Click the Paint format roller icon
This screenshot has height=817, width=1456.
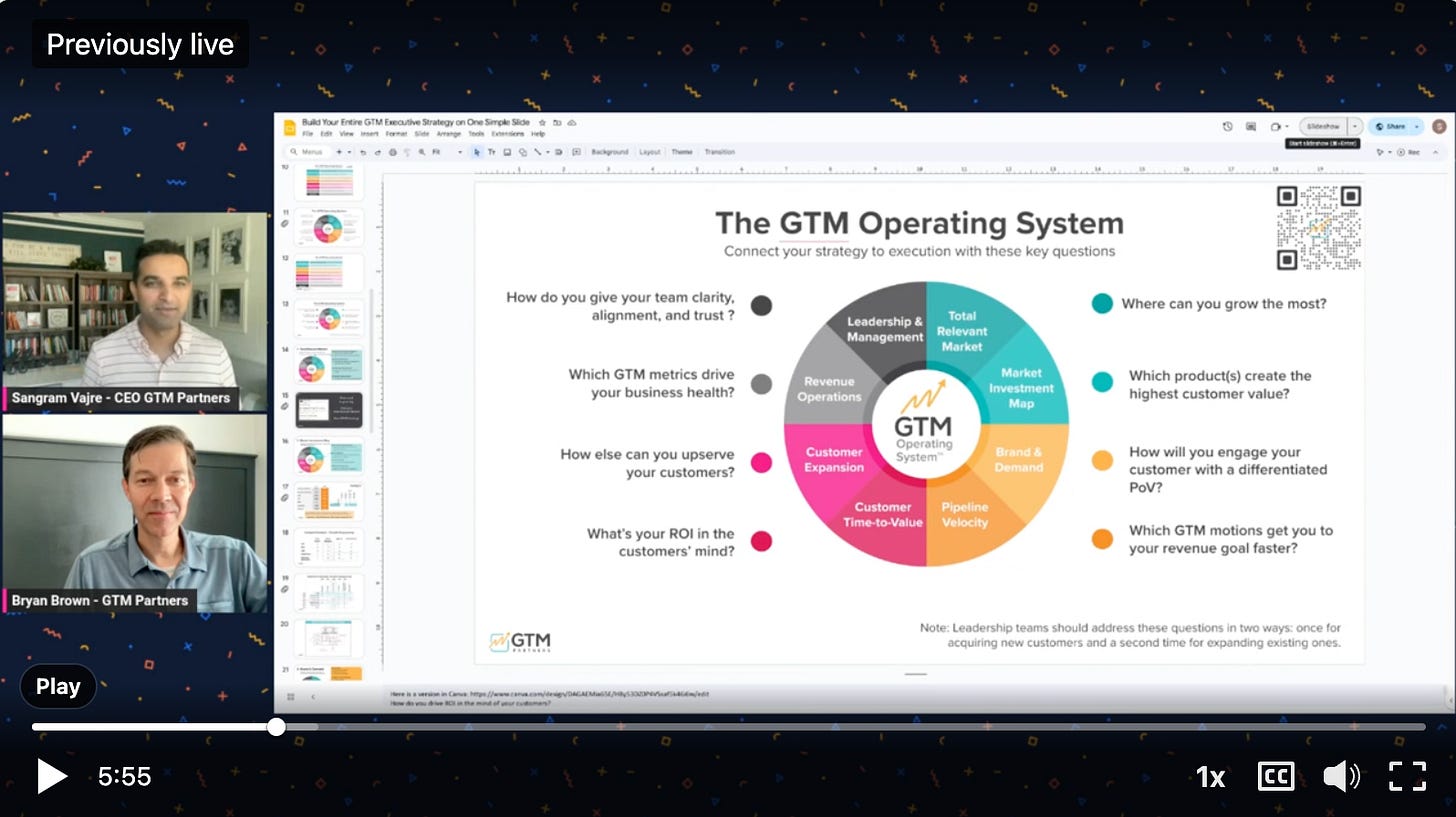coord(407,152)
